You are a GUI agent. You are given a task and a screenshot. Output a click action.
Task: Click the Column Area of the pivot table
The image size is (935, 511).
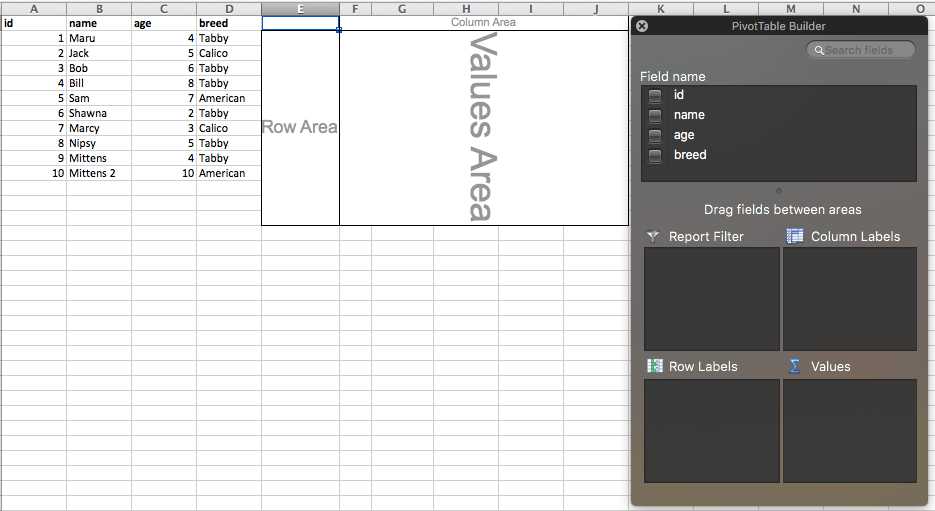click(484, 23)
